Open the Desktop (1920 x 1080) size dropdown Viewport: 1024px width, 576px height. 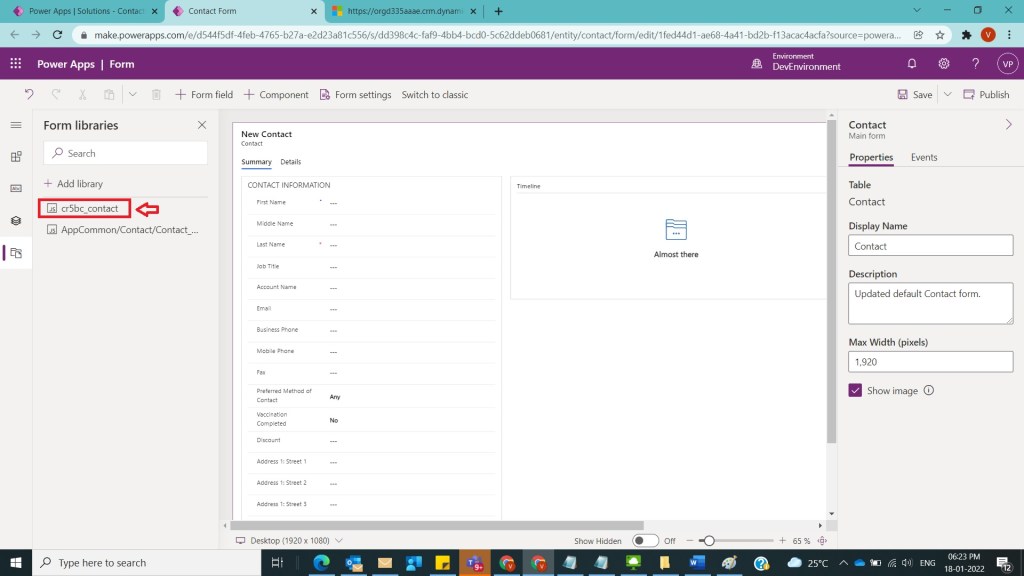[289, 541]
